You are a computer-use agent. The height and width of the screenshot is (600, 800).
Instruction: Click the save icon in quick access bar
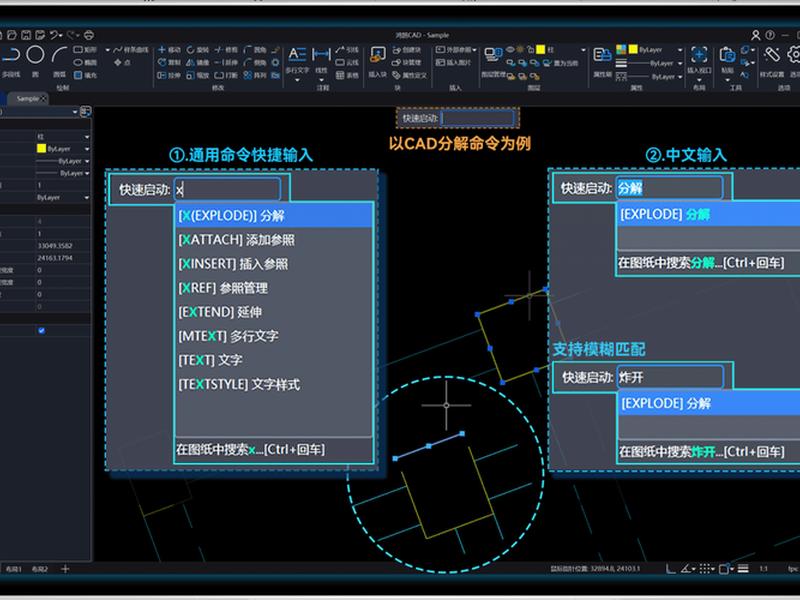(26, 35)
